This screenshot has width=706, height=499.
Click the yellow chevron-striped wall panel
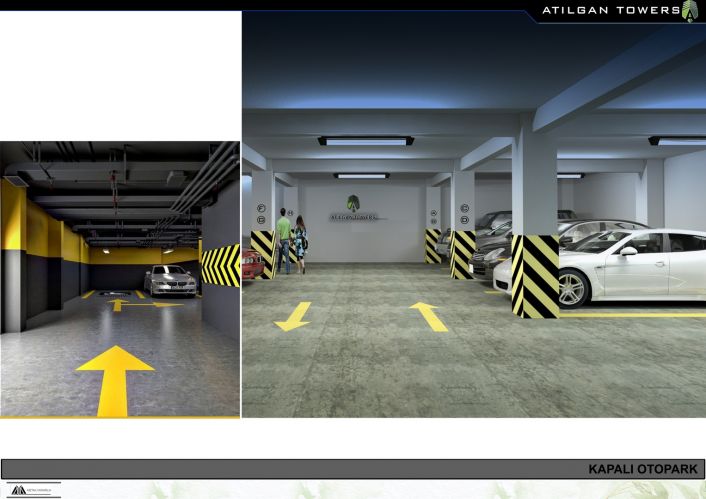click(221, 266)
